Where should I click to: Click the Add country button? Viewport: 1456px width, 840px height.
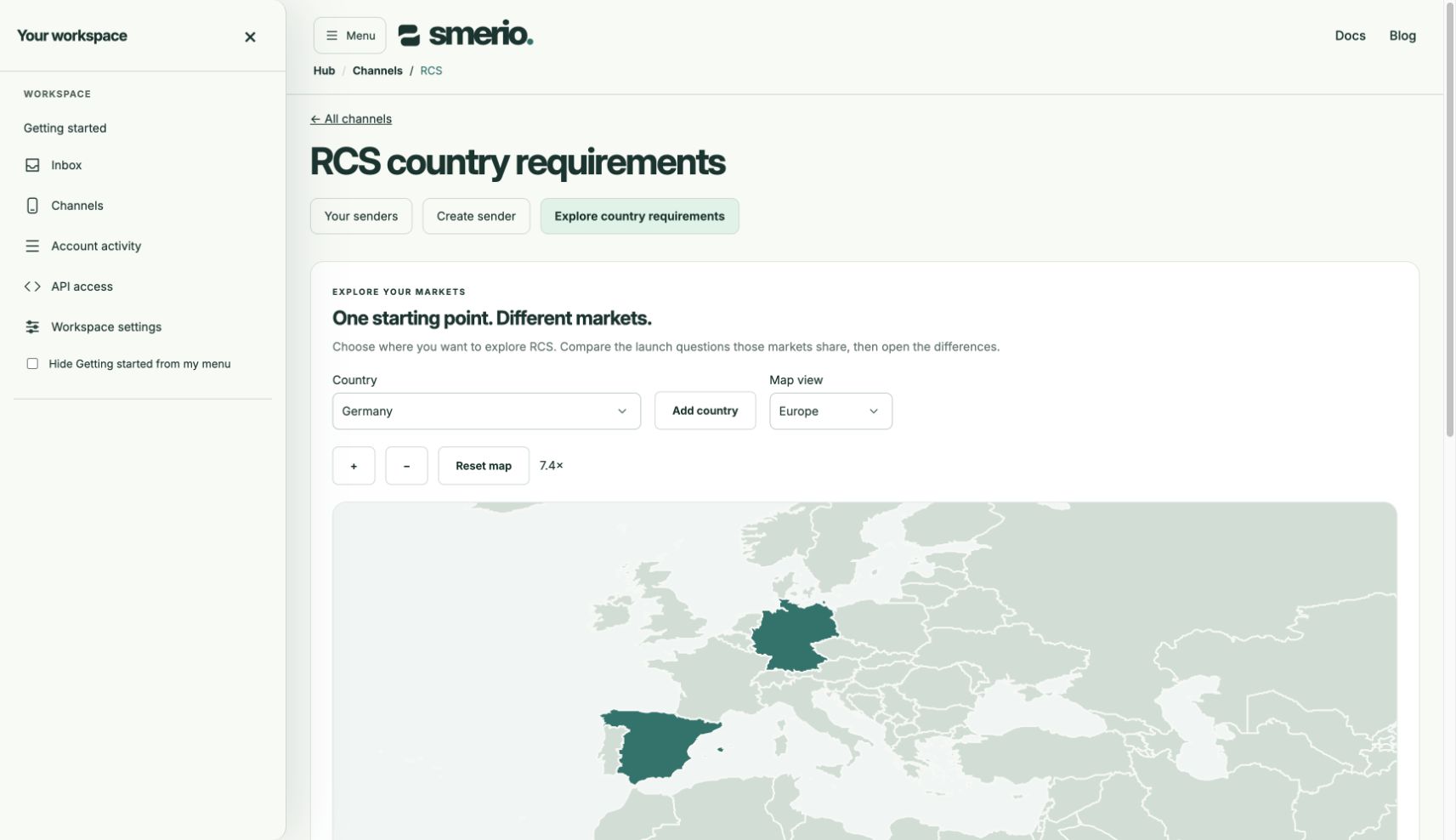coord(705,411)
